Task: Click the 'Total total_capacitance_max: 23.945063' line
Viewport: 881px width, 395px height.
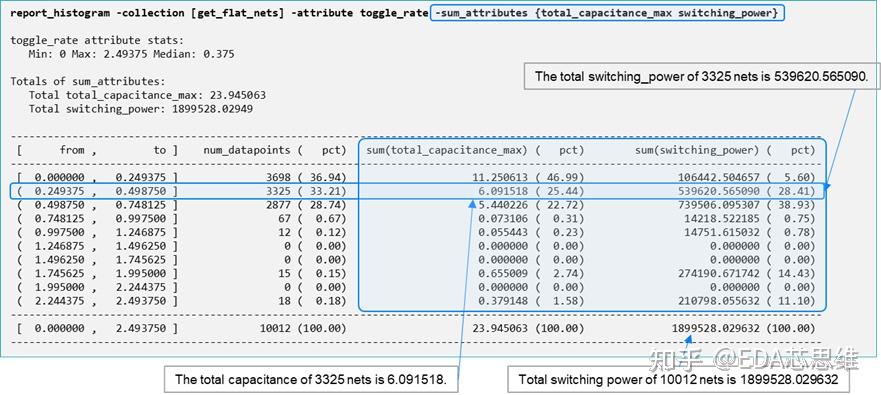Action: coord(147,96)
